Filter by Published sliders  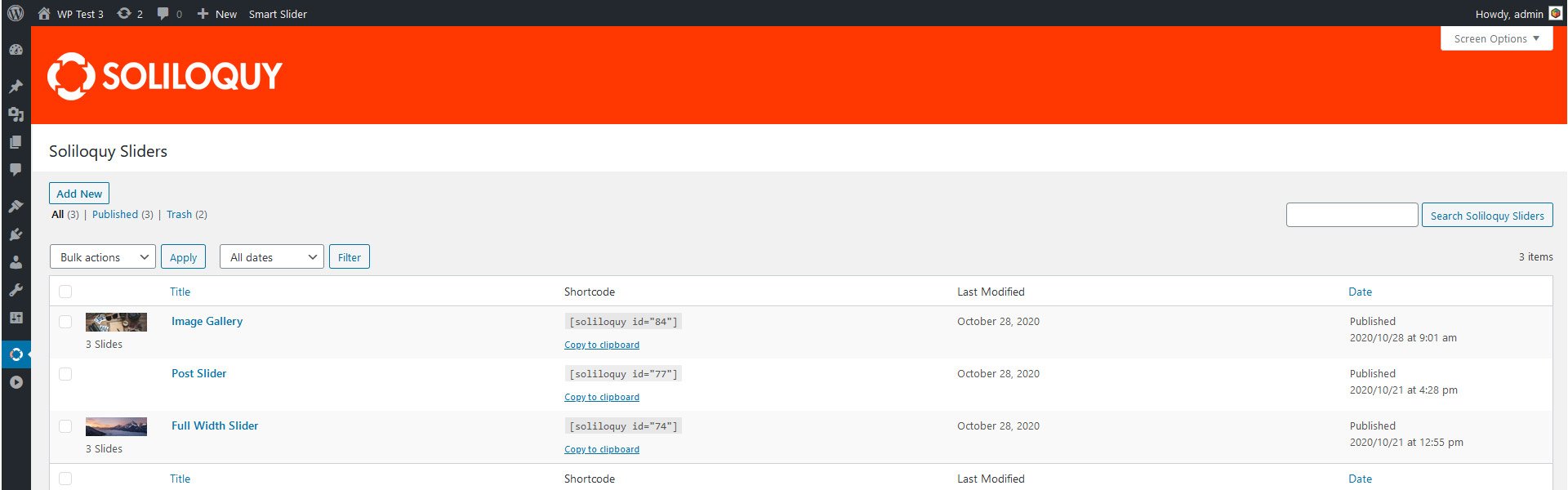click(x=115, y=215)
